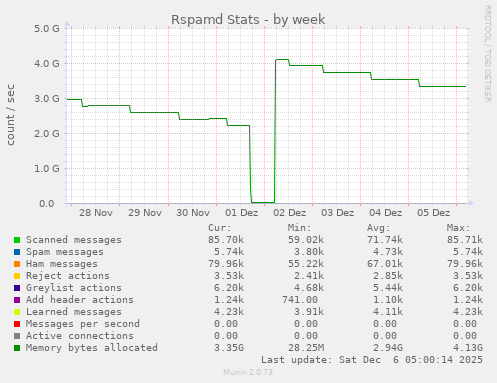The image size is (497, 383).
Task: Click the '02 Dez' x-axis date label
Action: [x=290, y=213]
